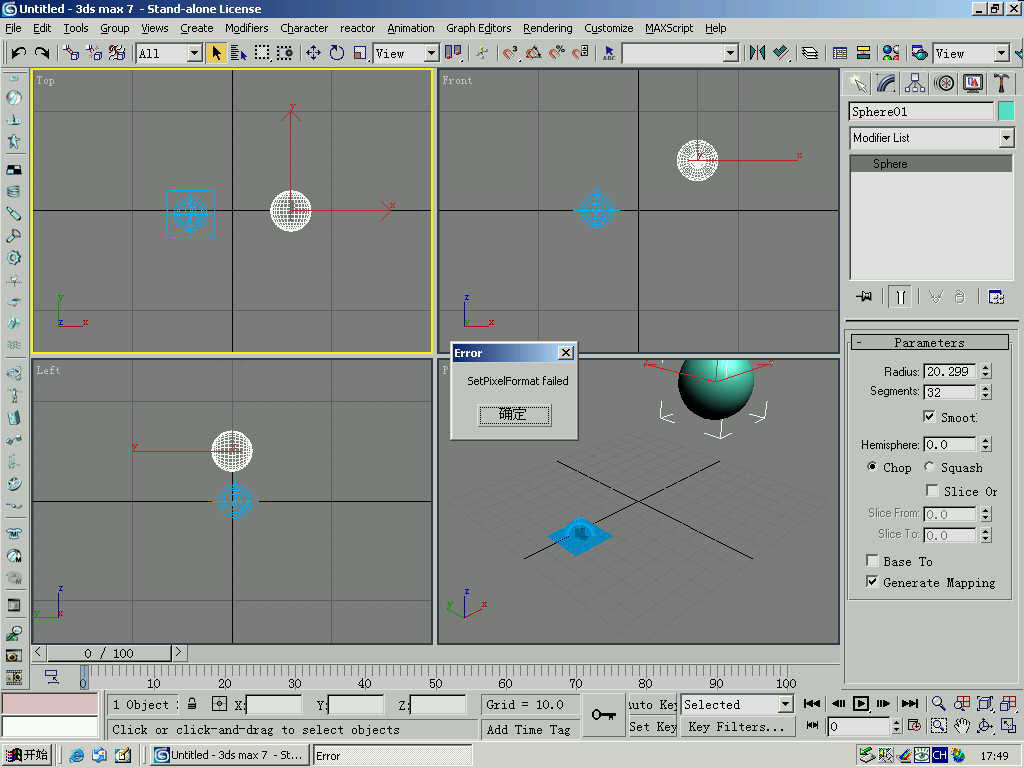This screenshot has width=1024, height=768.
Task: Select the Select and Scale tool
Action: point(360,53)
